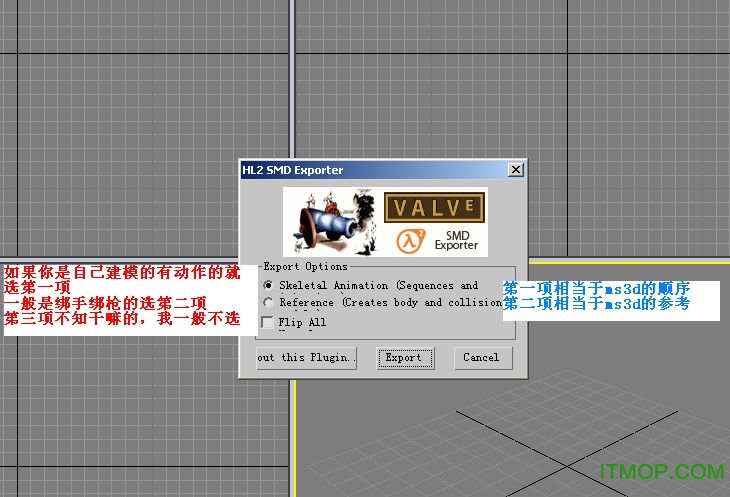Select the Skeletal Animation radio option

(x=268, y=285)
